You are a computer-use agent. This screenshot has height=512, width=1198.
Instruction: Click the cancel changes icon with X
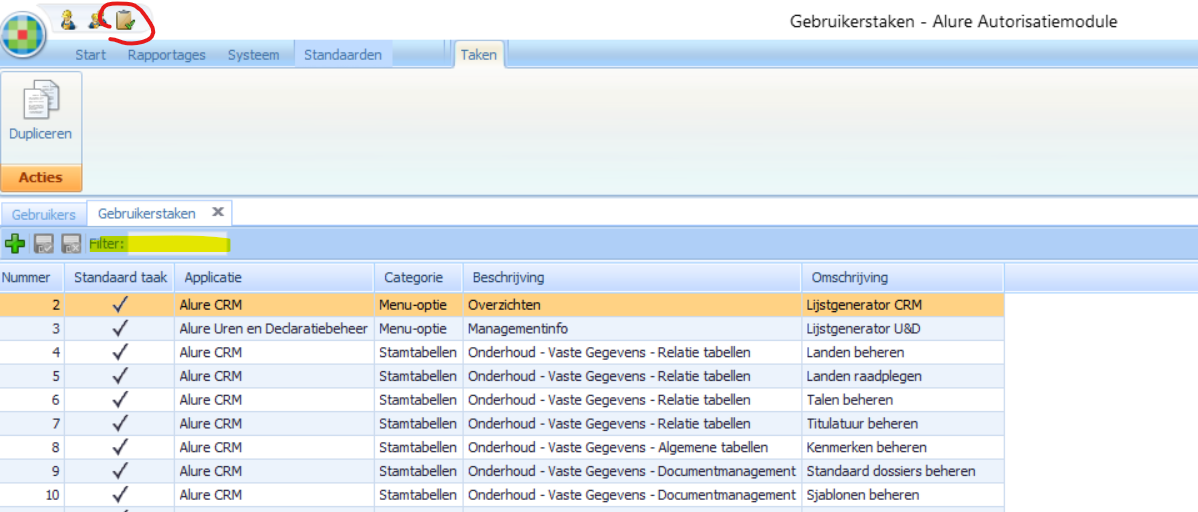[x=71, y=244]
